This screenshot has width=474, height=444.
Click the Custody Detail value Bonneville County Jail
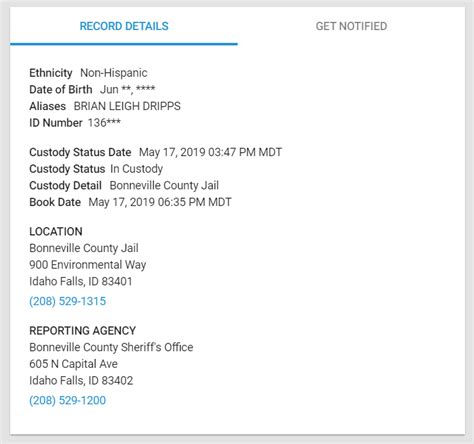pyautogui.click(x=164, y=185)
